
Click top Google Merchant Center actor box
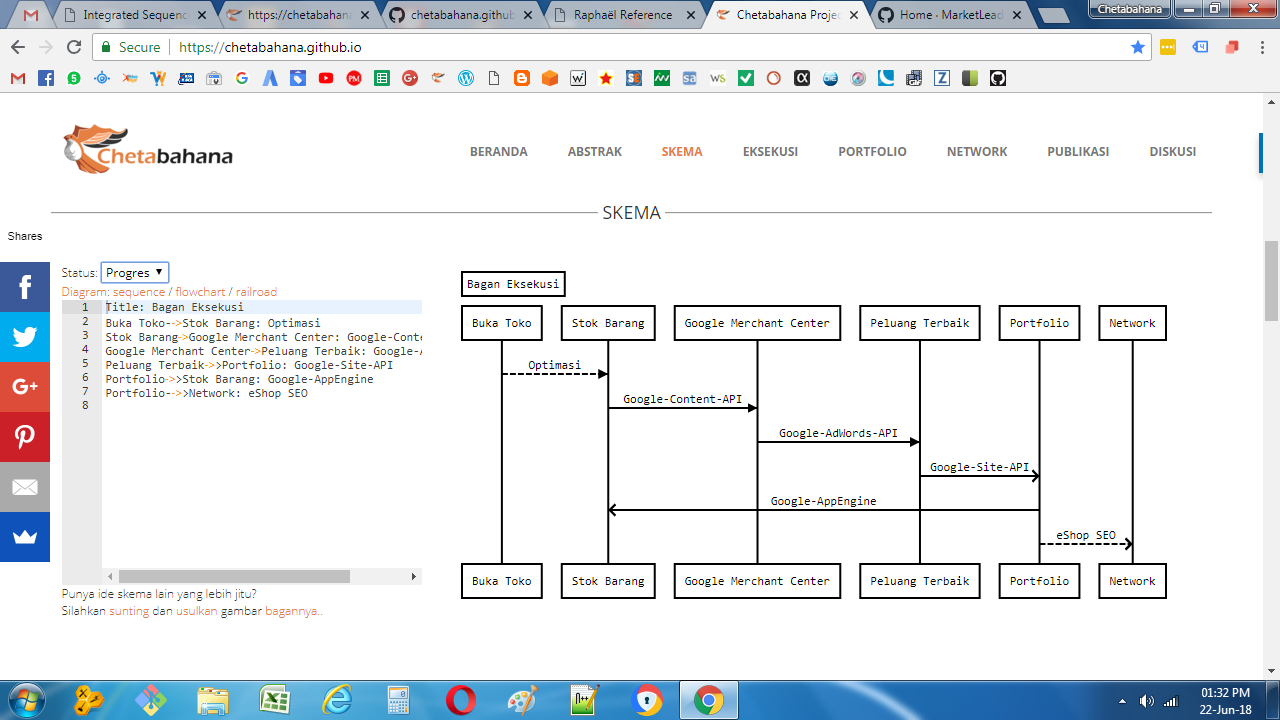click(757, 323)
